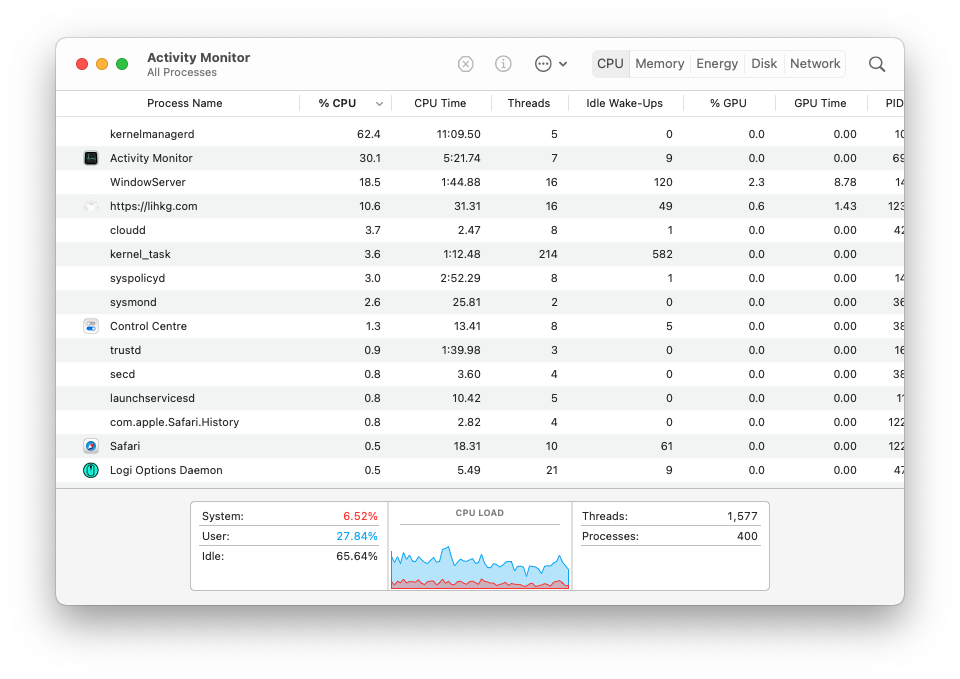Select the cloudd process row
The height and width of the screenshot is (679, 960).
[x=480, y=230]
